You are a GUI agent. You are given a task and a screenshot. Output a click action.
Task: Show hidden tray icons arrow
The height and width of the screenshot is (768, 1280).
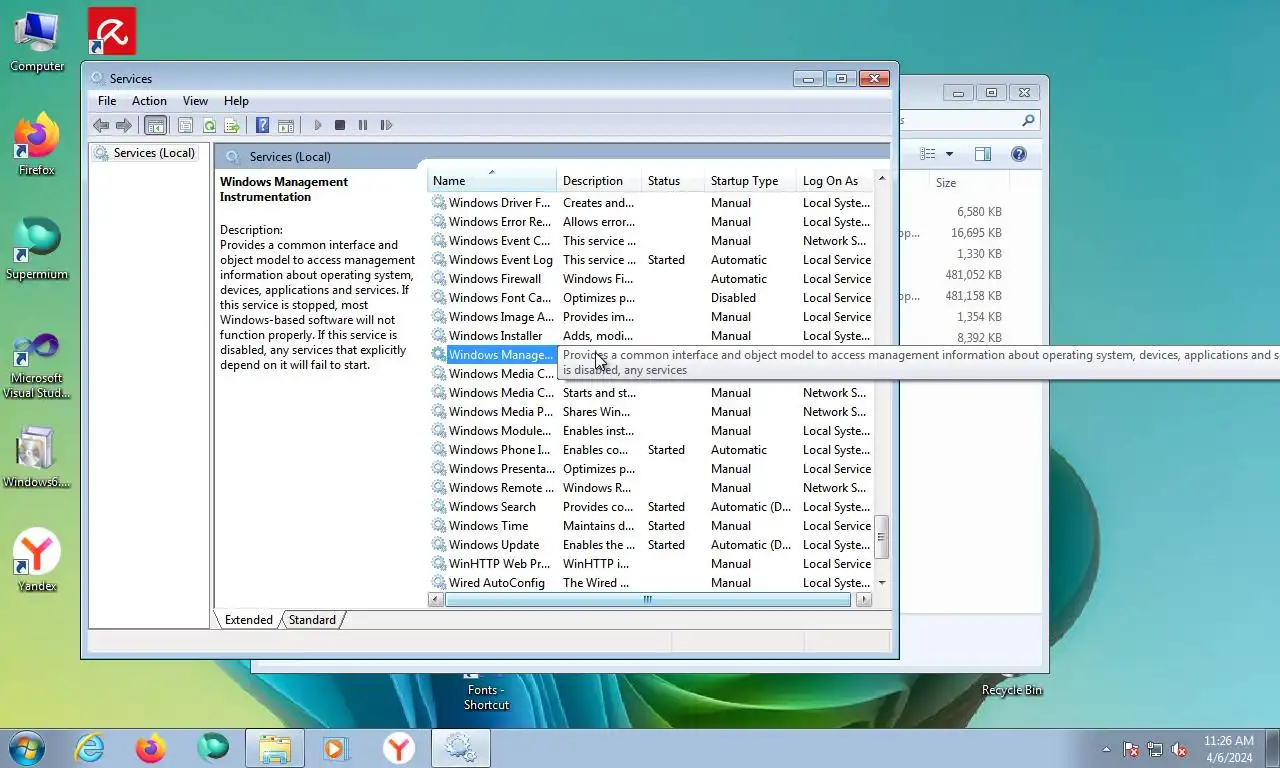click(x=1106, y=749)
